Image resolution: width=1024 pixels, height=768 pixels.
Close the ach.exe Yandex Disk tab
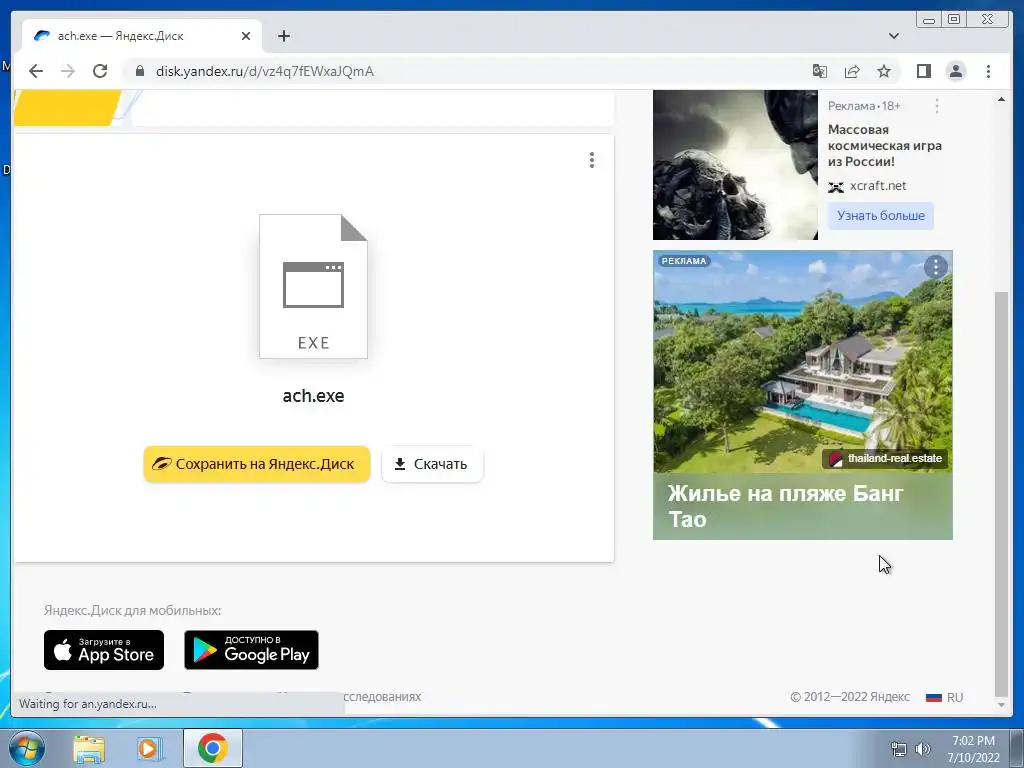pyautogui.click(x=246, y=36)
